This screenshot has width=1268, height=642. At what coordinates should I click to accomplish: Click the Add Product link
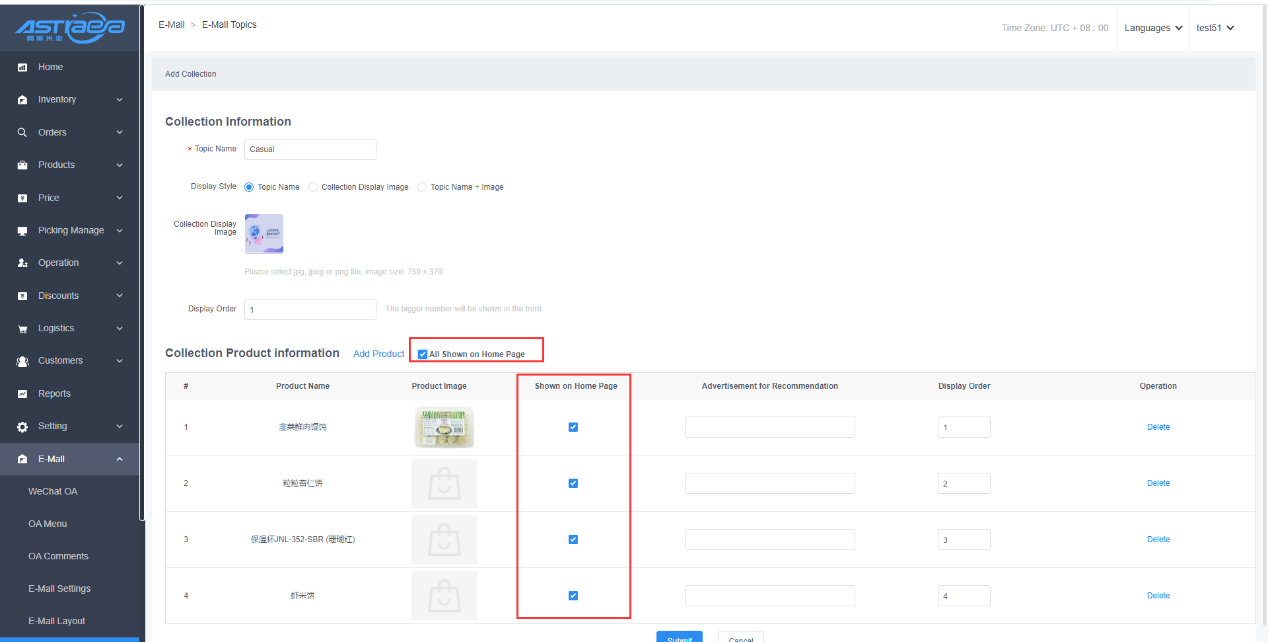pyautogui.click(x=379, y=354)
